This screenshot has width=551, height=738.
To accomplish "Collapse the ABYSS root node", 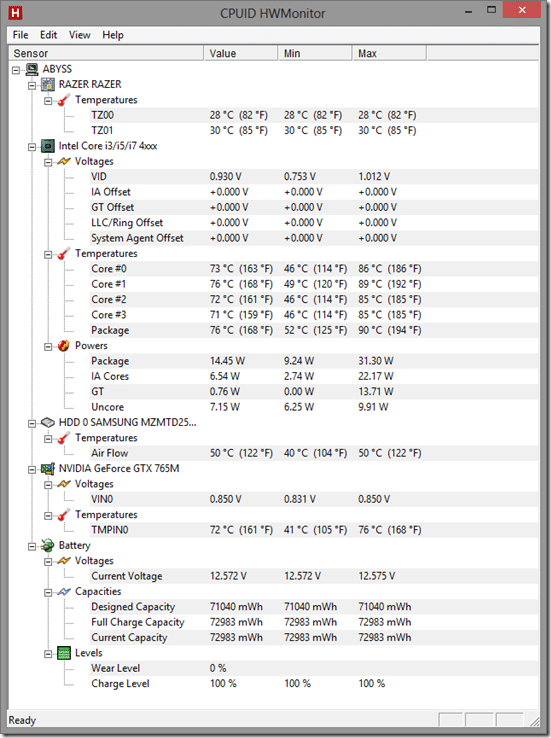I will [x=16, y=70].
